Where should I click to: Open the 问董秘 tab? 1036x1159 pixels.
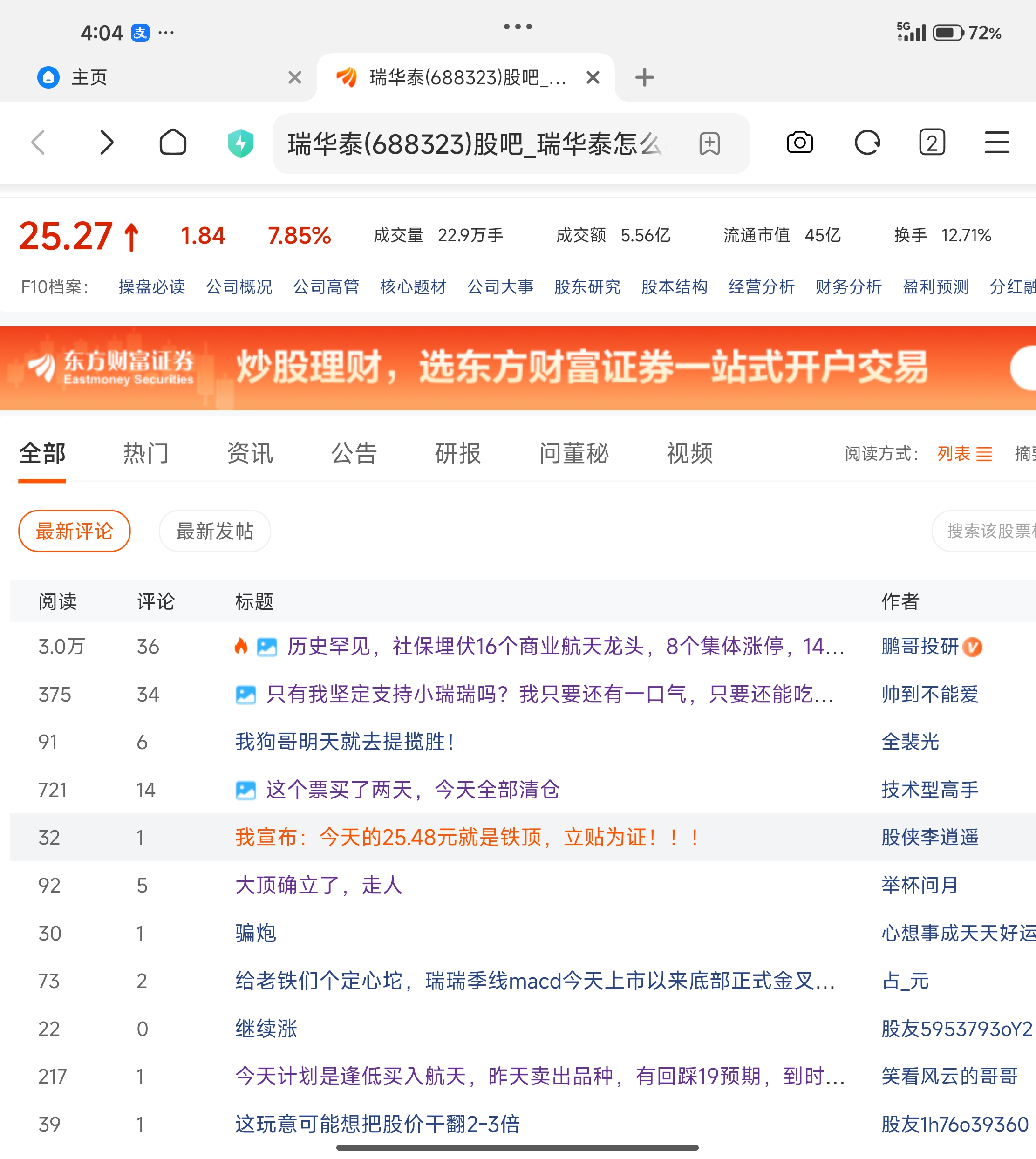[x=574, y=454]
